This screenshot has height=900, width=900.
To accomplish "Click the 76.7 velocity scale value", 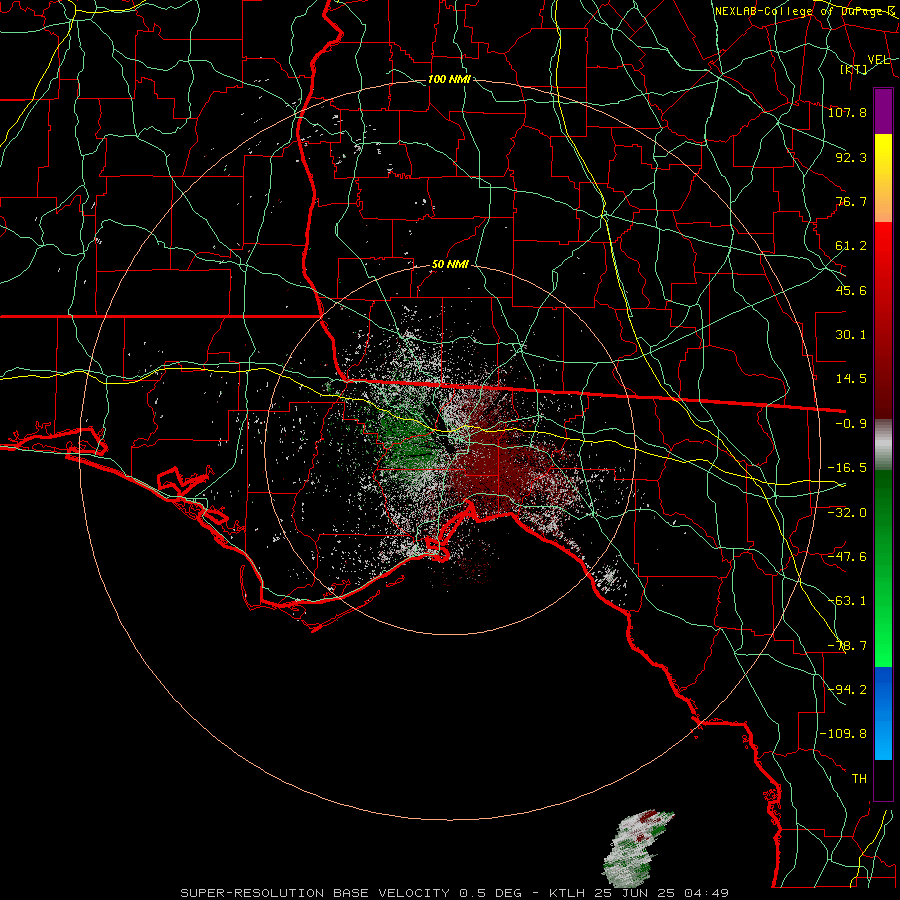I will pyautogui.click(x=851, y=201).
